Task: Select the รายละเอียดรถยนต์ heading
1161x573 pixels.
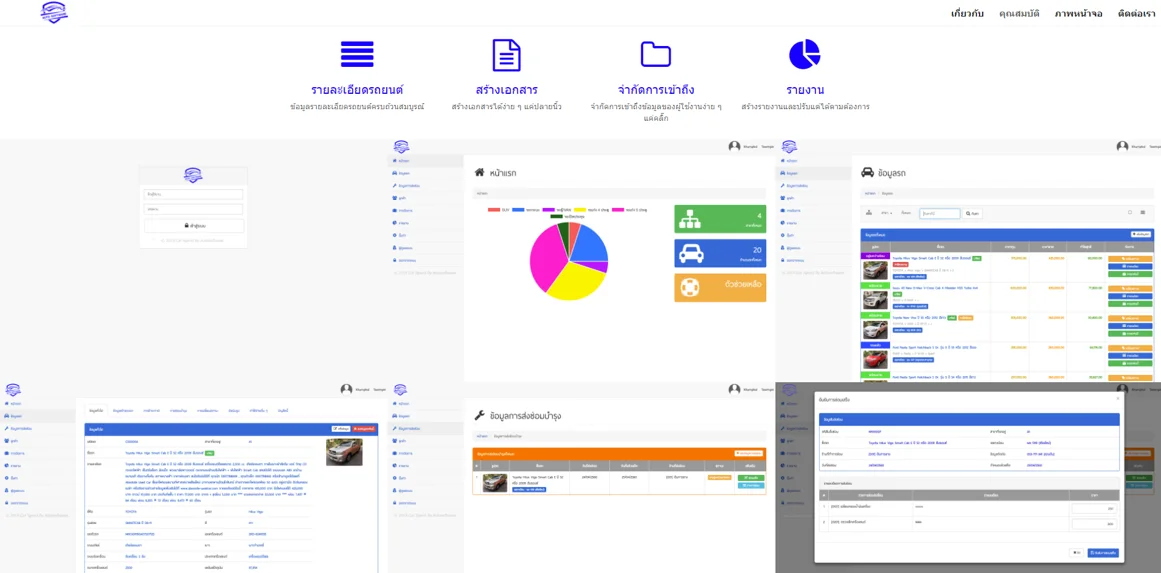Action: pyautogui.click(x=357, y=90)
